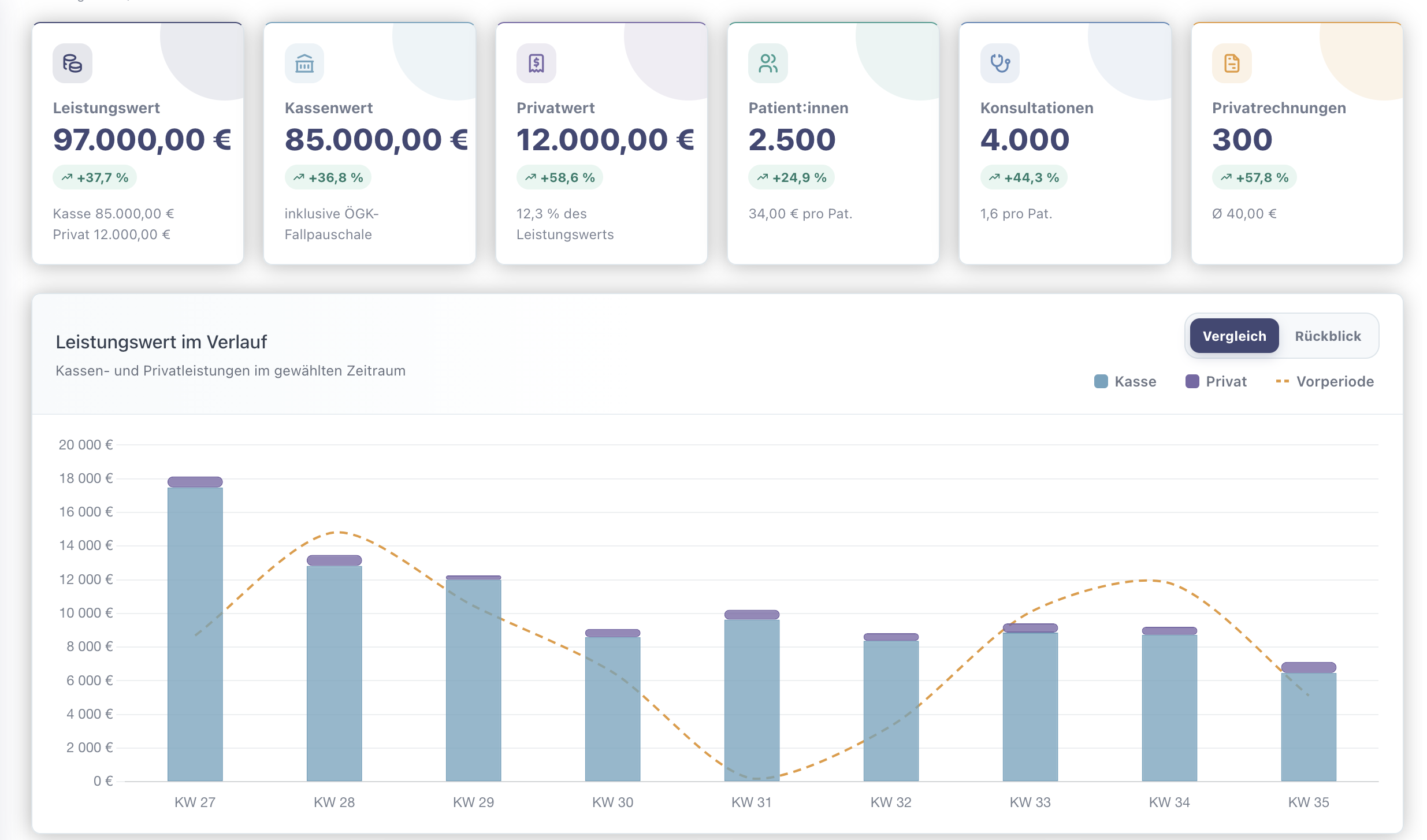The width and height of the screenshot is (1427, 840).
Task: Click the stethoscope icon on Konsultationen card
Action: tap(1000, 63)
